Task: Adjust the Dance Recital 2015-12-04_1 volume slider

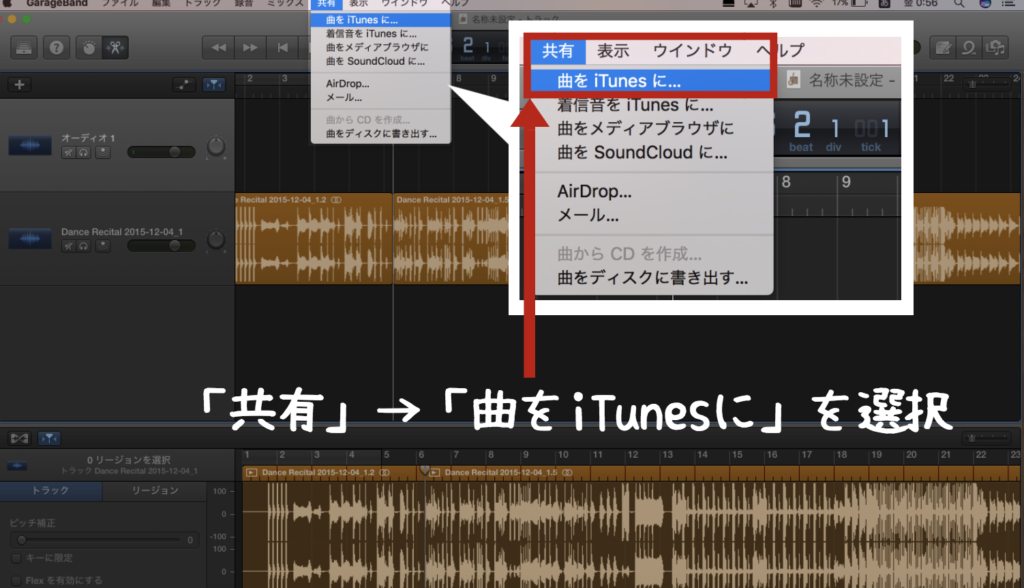Action: 161,246
